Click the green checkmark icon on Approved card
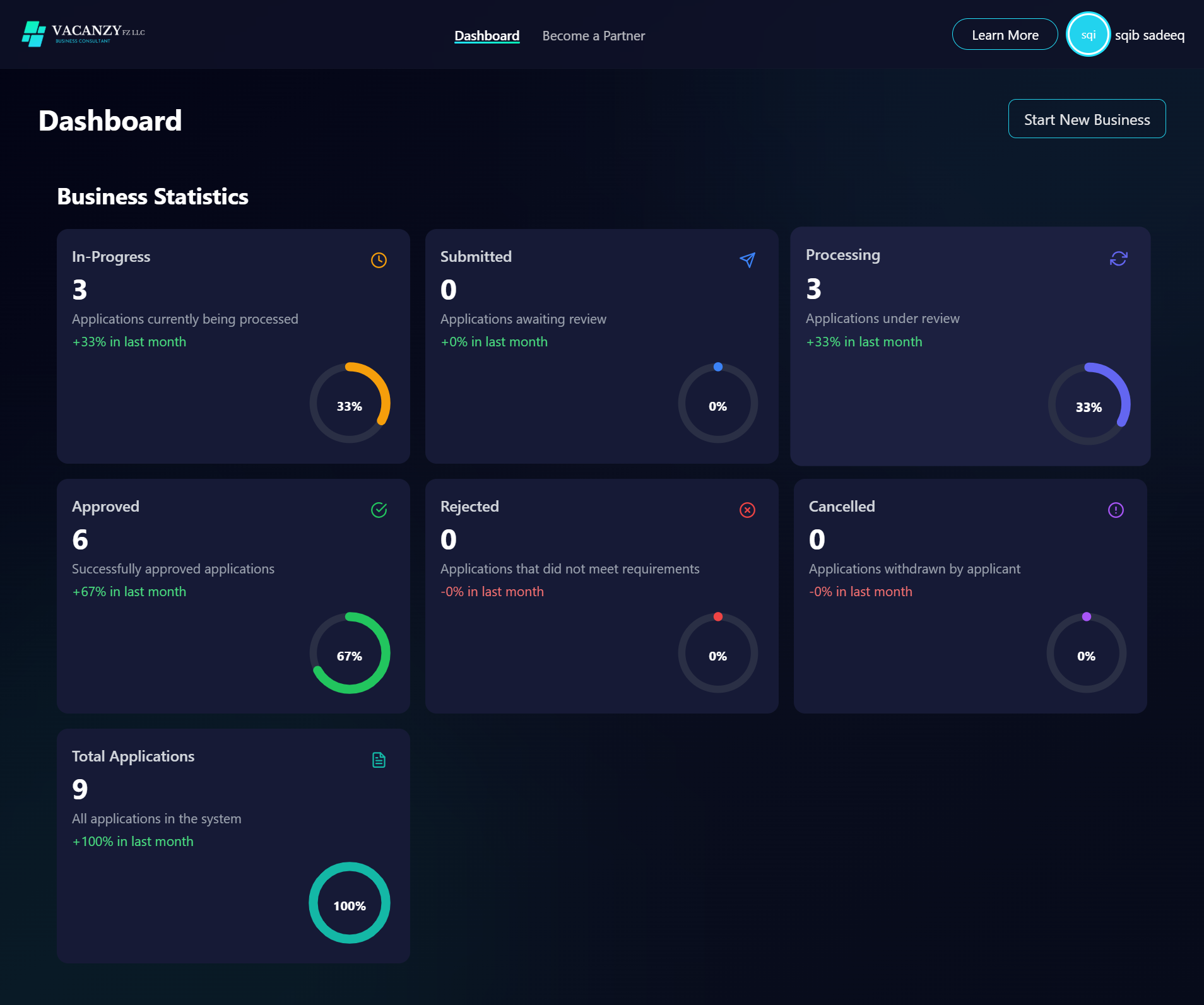Image resolution: width=1204 pixels, height=1005 pixels. point(379,510)
